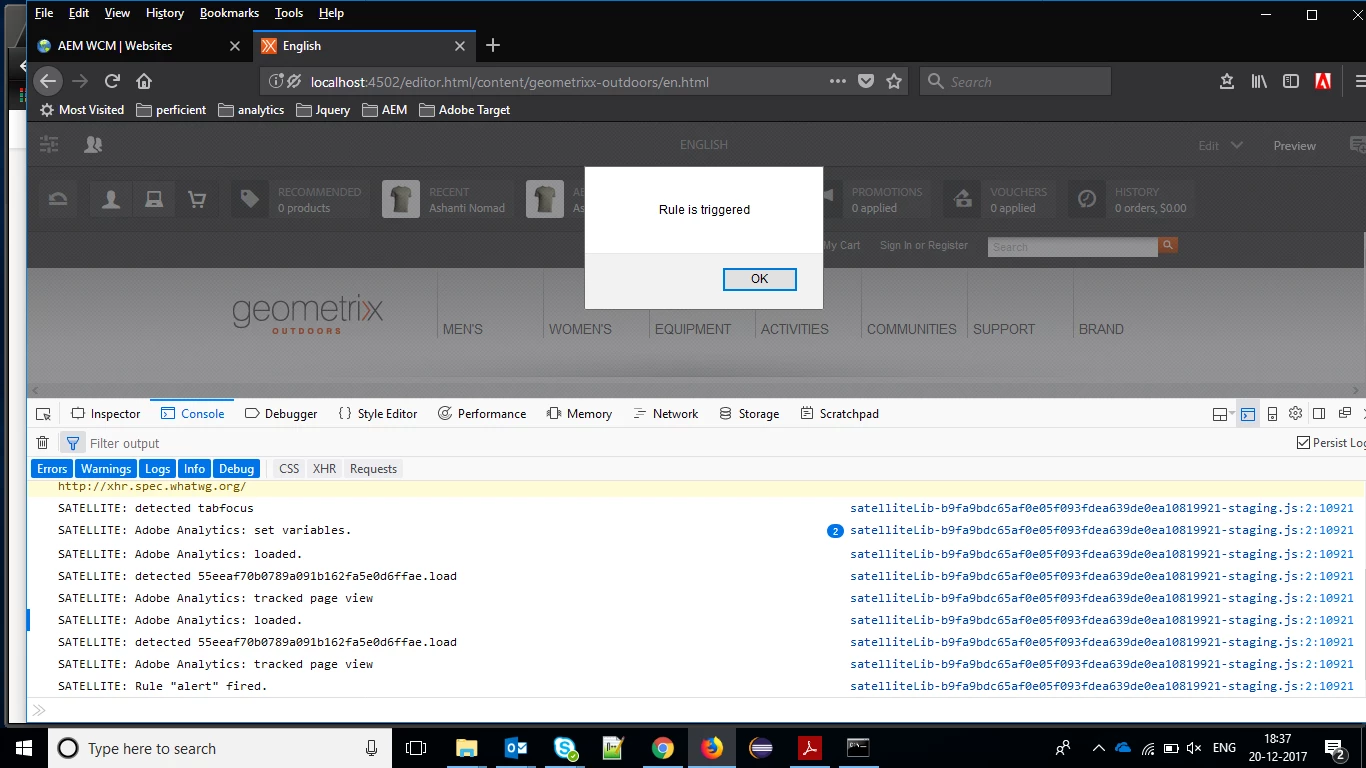1366x768 pixels.
Task: Enable the Requests filter in console
Action: click(x=374, y=468)
